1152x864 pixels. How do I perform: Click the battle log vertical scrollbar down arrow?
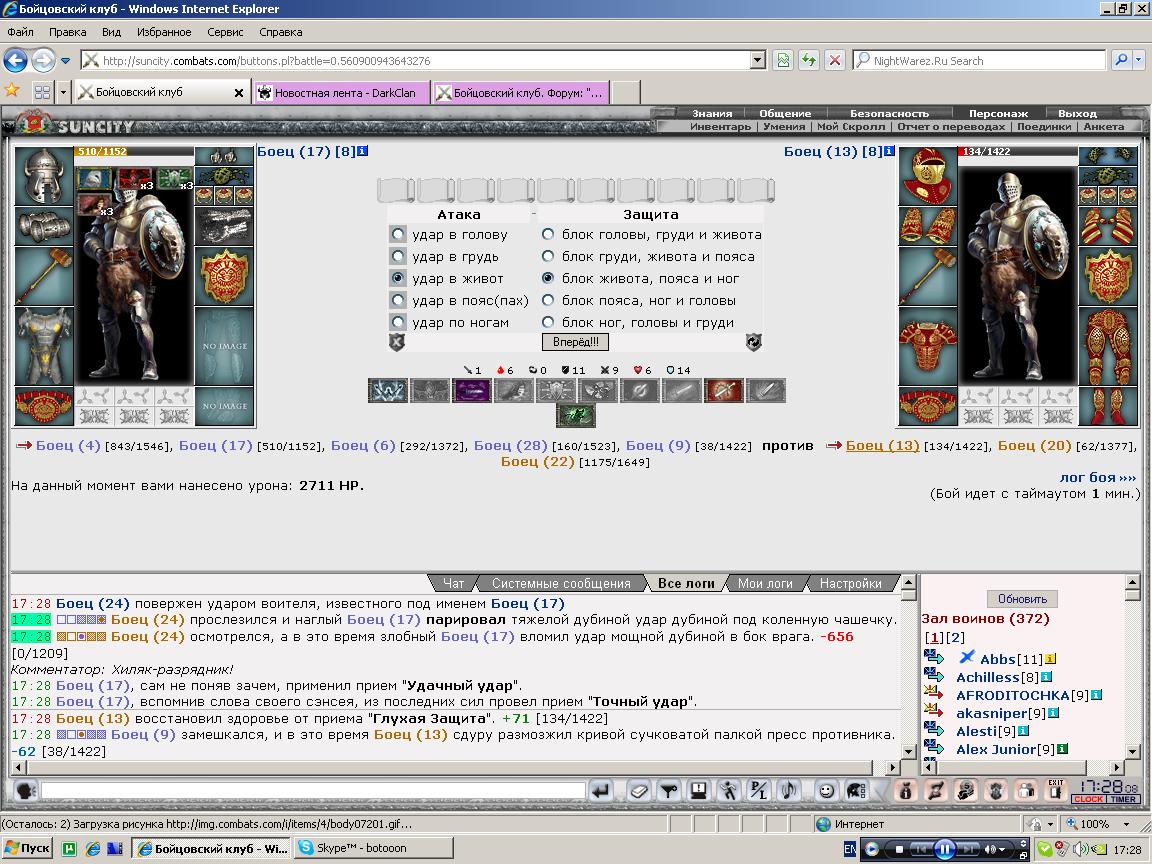[x=908, y=751]
